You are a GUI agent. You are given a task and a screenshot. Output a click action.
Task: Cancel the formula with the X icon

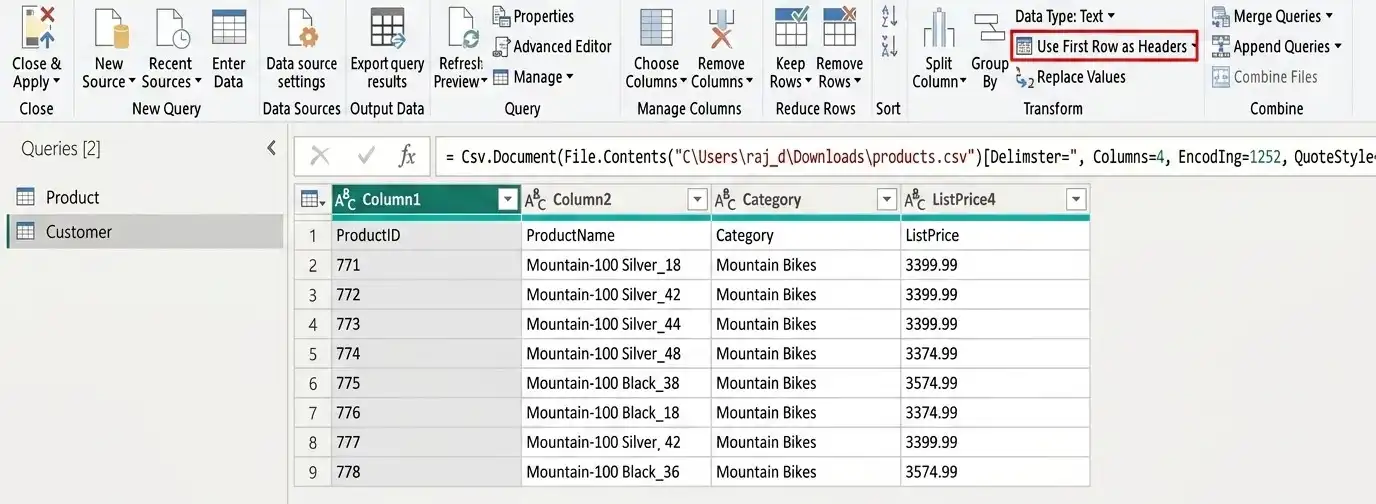click(320, 155)
